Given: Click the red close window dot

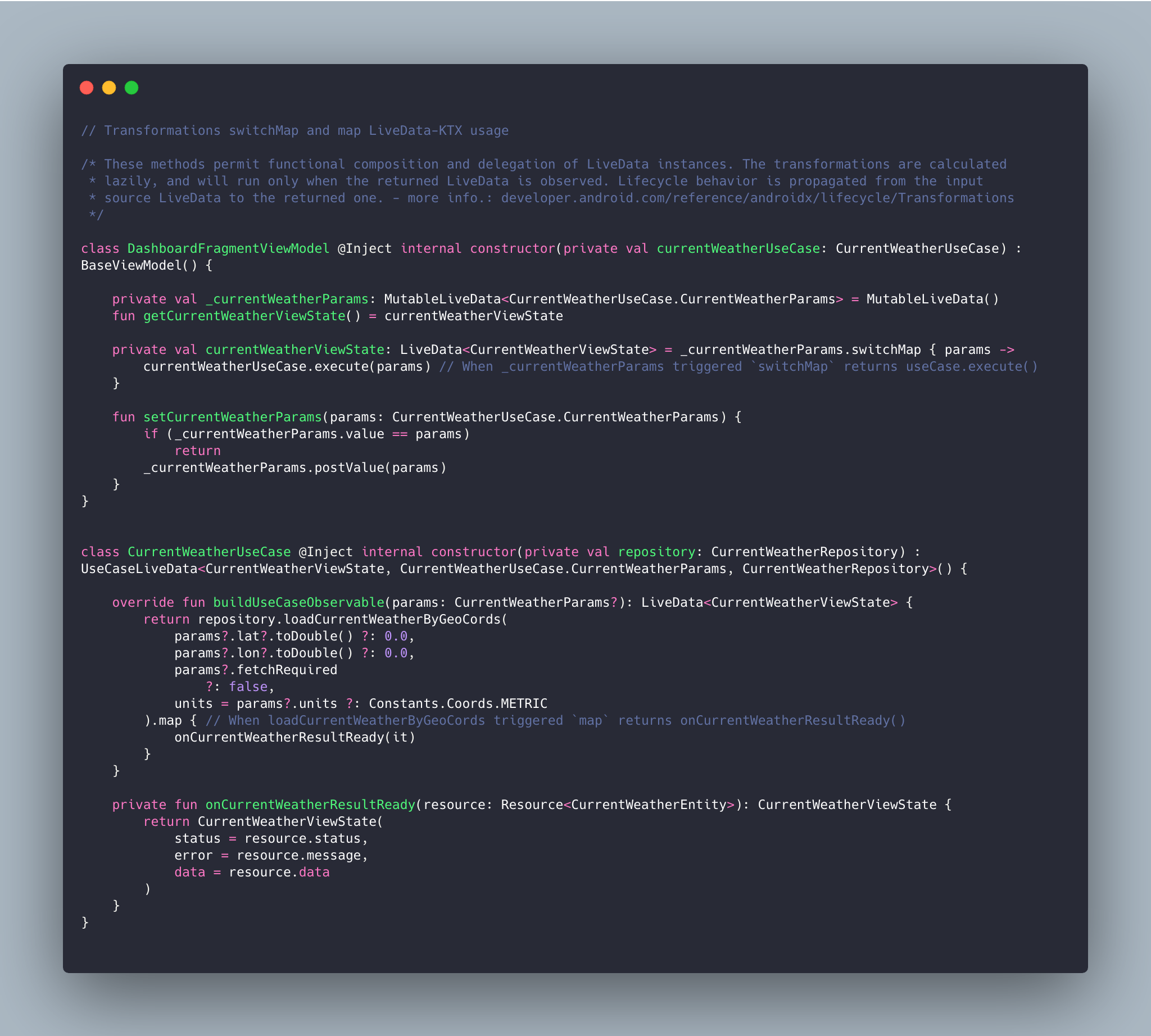Looking at the screenshot, I should (87, 88).
